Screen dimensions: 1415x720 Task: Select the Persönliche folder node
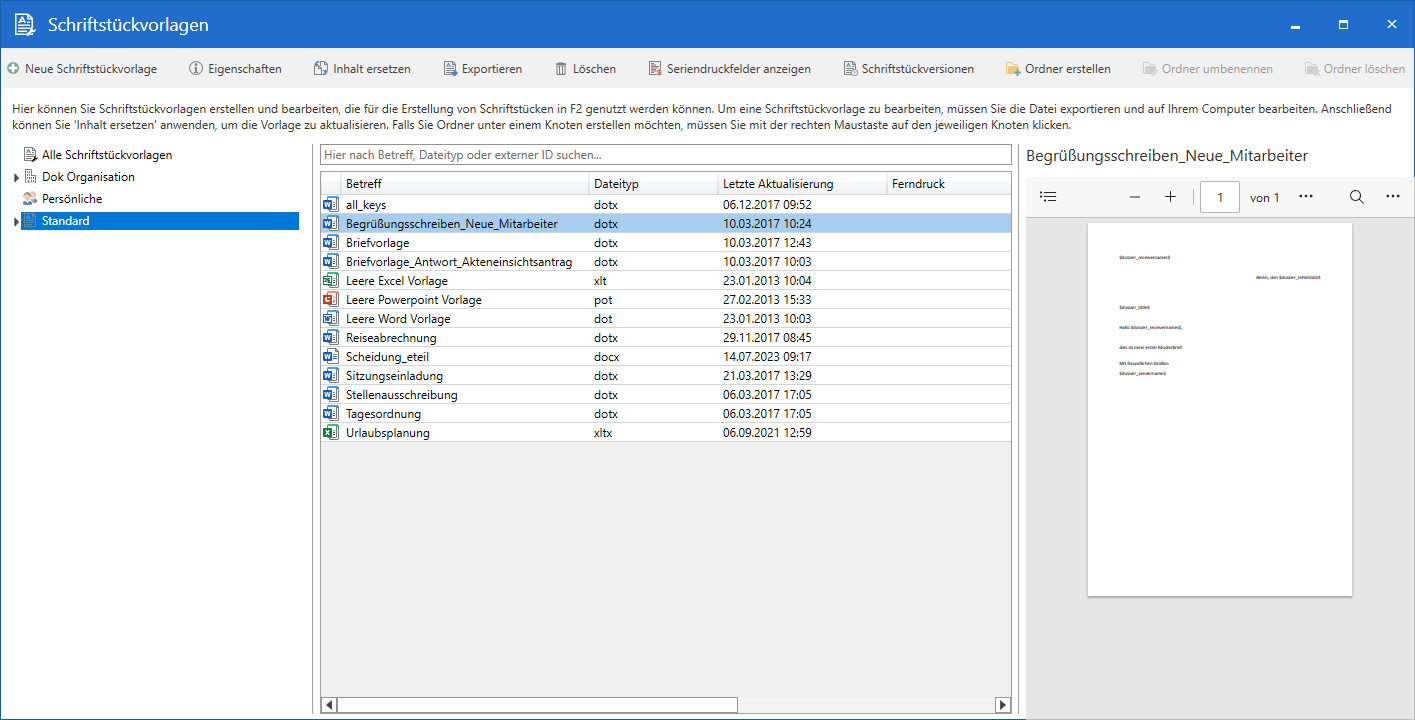pyautogui.click(x=71, y=199)
